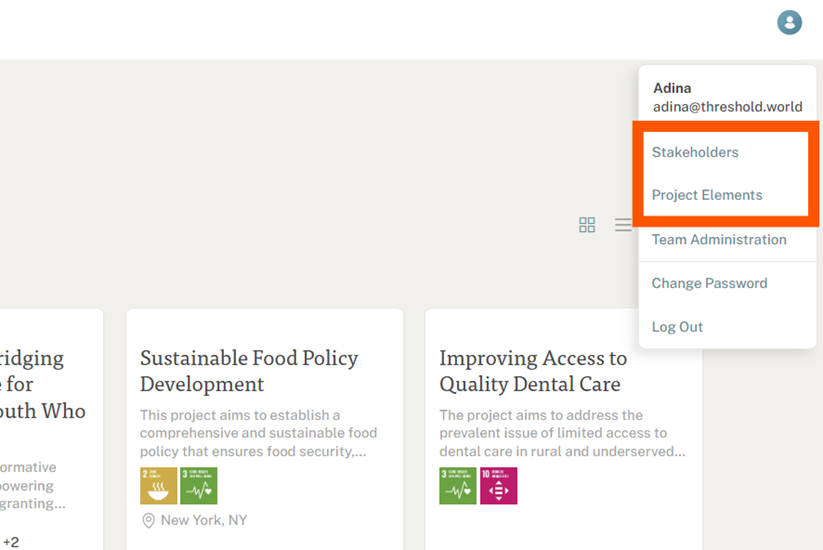Click the Dental Care project description text
823x550 pixels.
point(562,433)
